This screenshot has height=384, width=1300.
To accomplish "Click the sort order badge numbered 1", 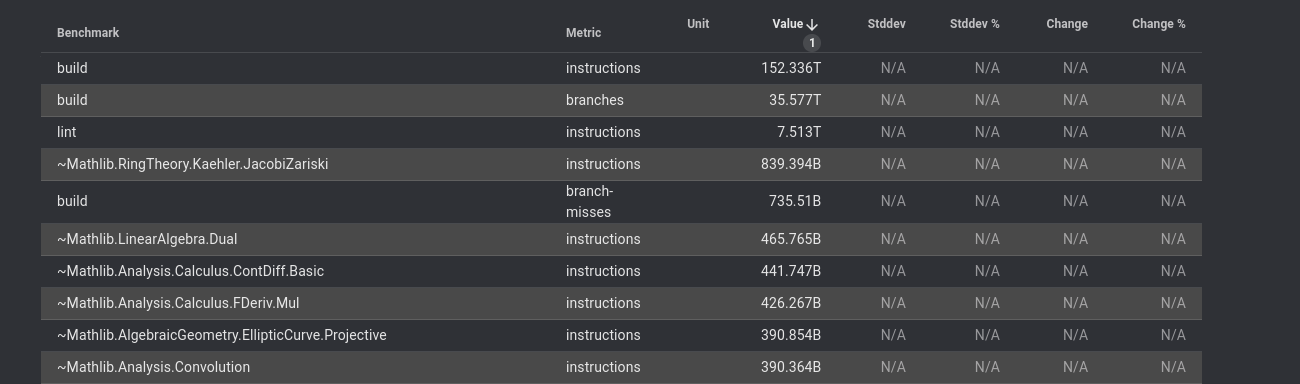I will 812,43.
